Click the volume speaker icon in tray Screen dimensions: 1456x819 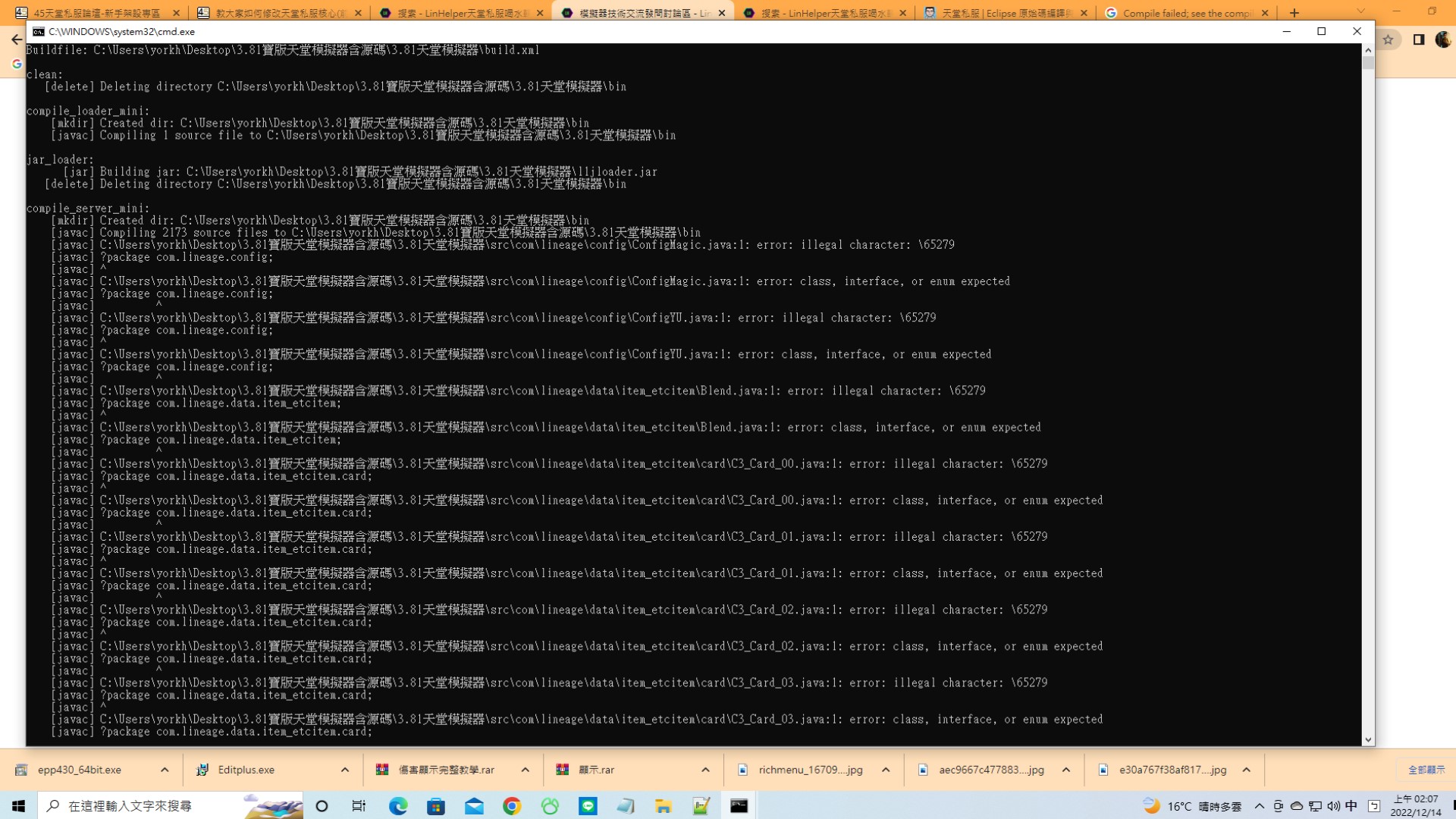(x=1333, y=806)
